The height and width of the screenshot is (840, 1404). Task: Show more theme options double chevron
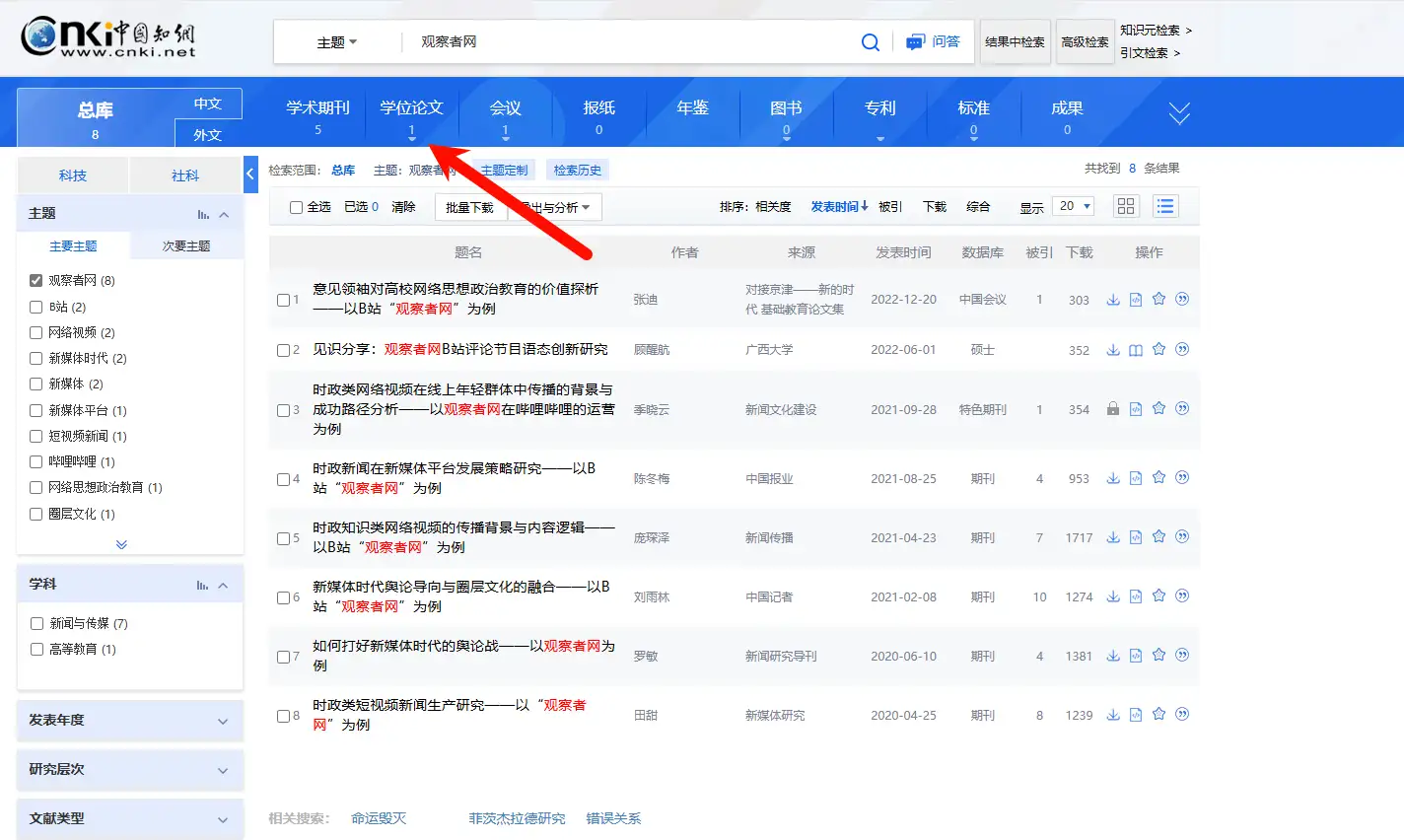(x=121, y=544)
